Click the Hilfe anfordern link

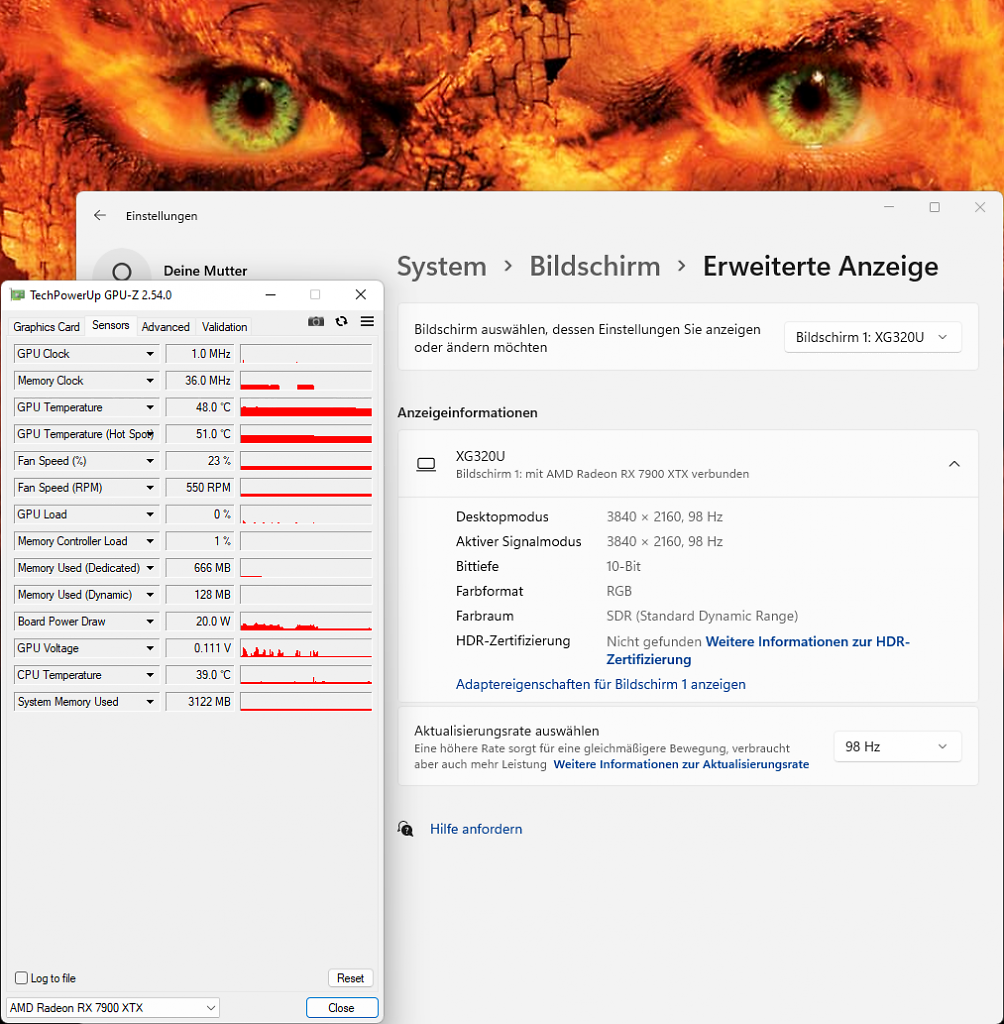(476, 829)
